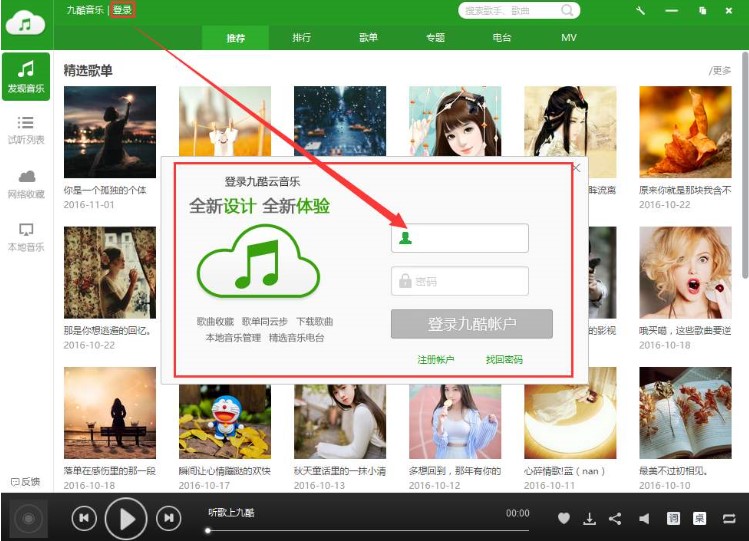
Task: Switch to the 专题 tab
Action: pyautogui.click(x=435, y=38)
